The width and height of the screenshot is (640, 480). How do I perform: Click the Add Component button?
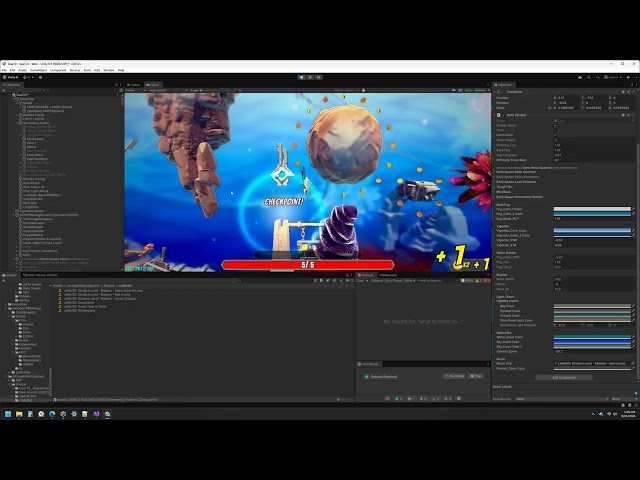pos(564,378)
